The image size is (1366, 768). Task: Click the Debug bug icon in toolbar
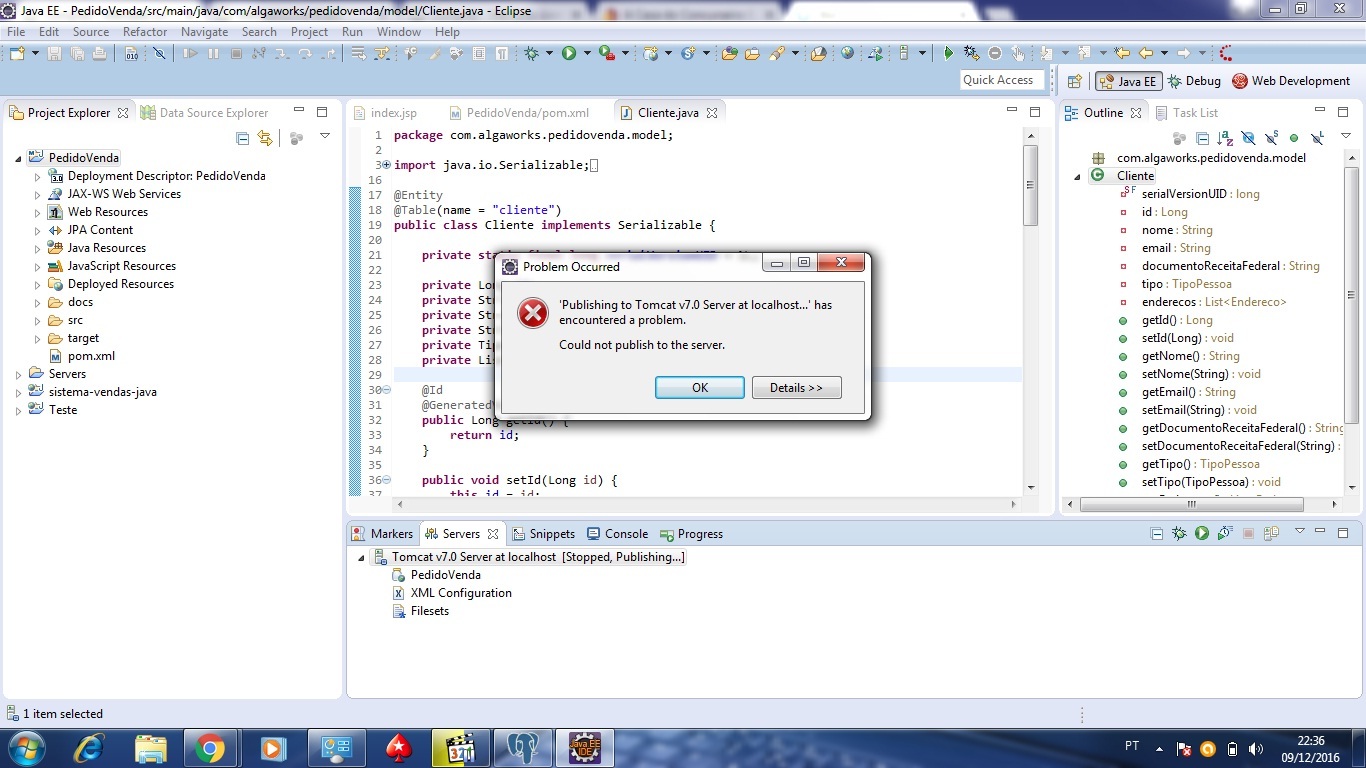pos(531,53)
